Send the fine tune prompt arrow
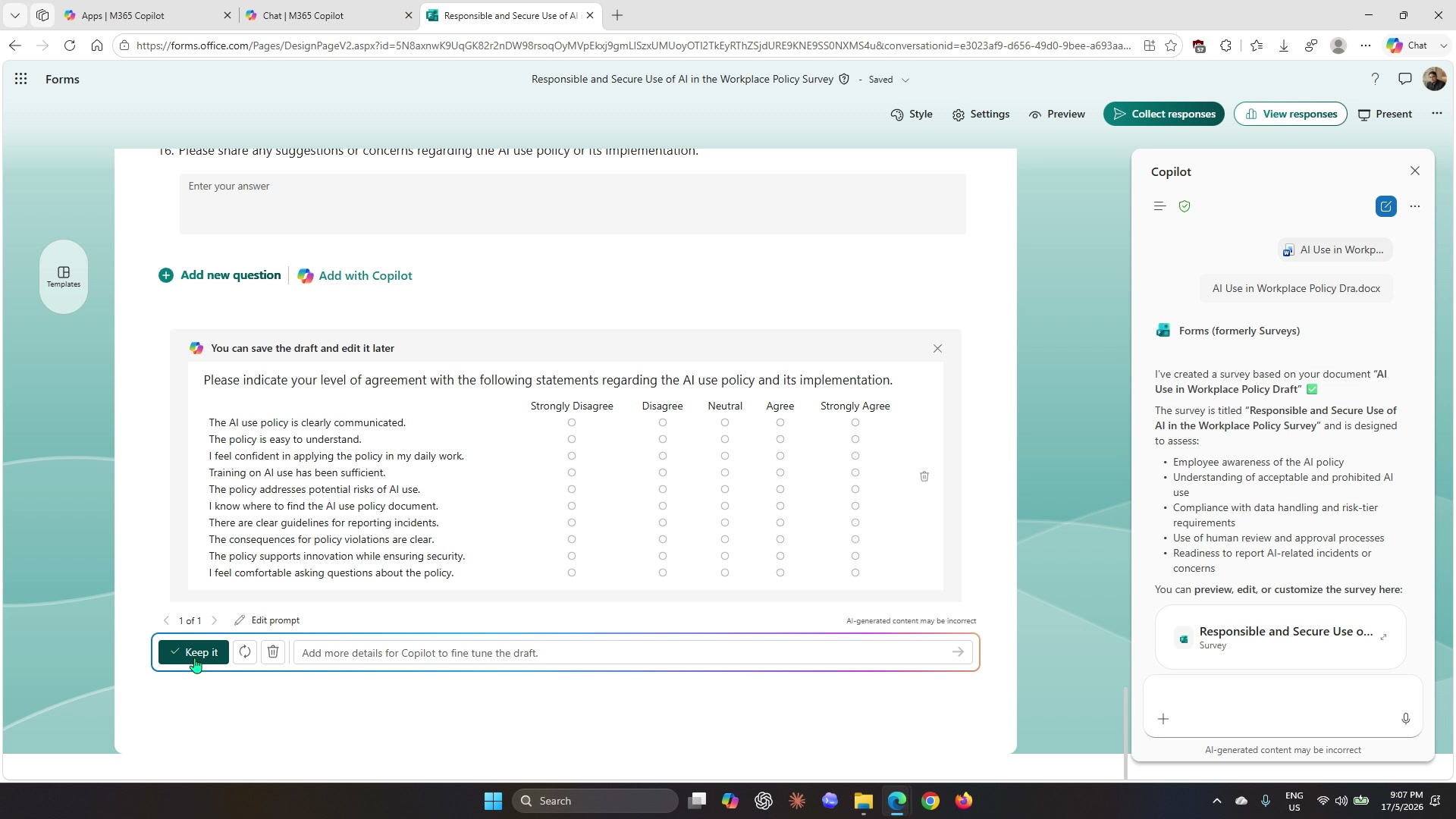The height and width of the screenshot is (819, 1456). click(x=958, y=652)
